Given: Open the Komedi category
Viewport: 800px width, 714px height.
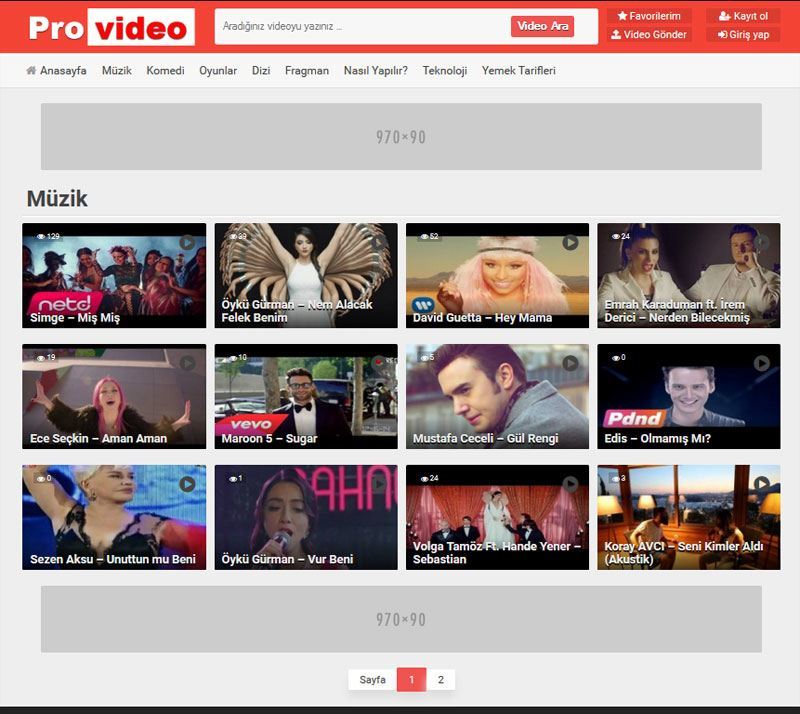Looking at the screenshot, I should pos(165,70).
